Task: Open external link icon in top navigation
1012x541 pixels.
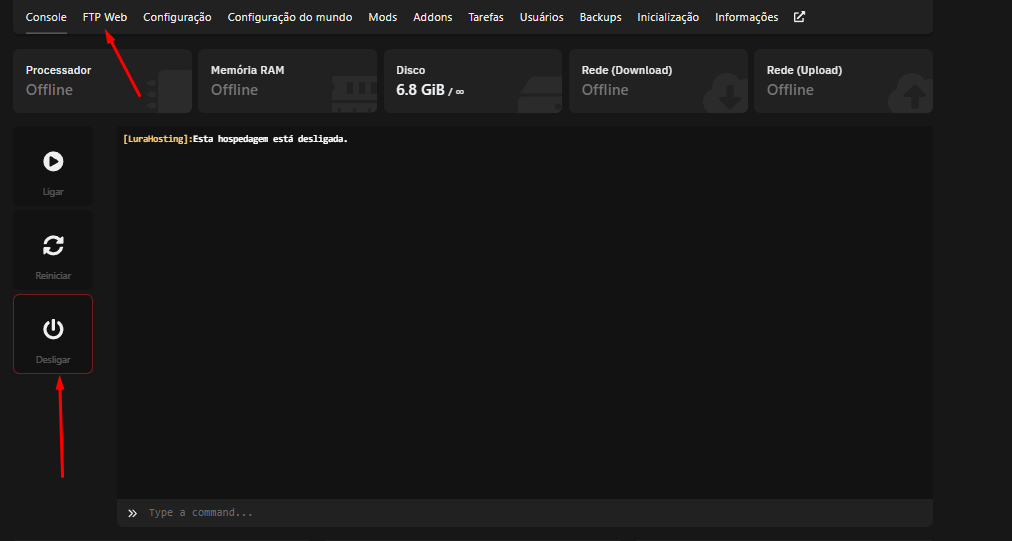Action: pos(799,17)
